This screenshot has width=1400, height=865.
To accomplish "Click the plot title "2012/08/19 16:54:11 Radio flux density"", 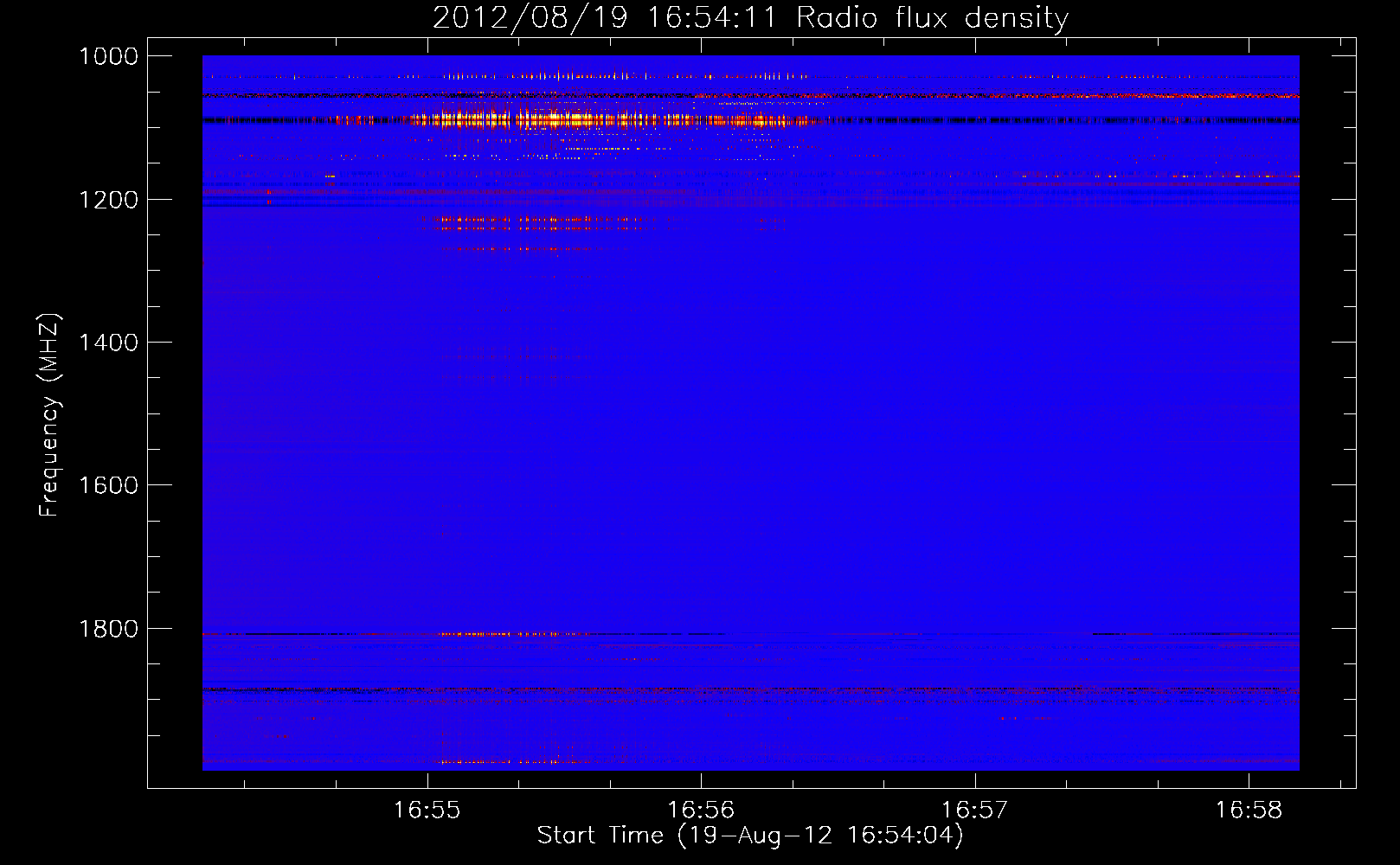I will [x=750, y=17].
